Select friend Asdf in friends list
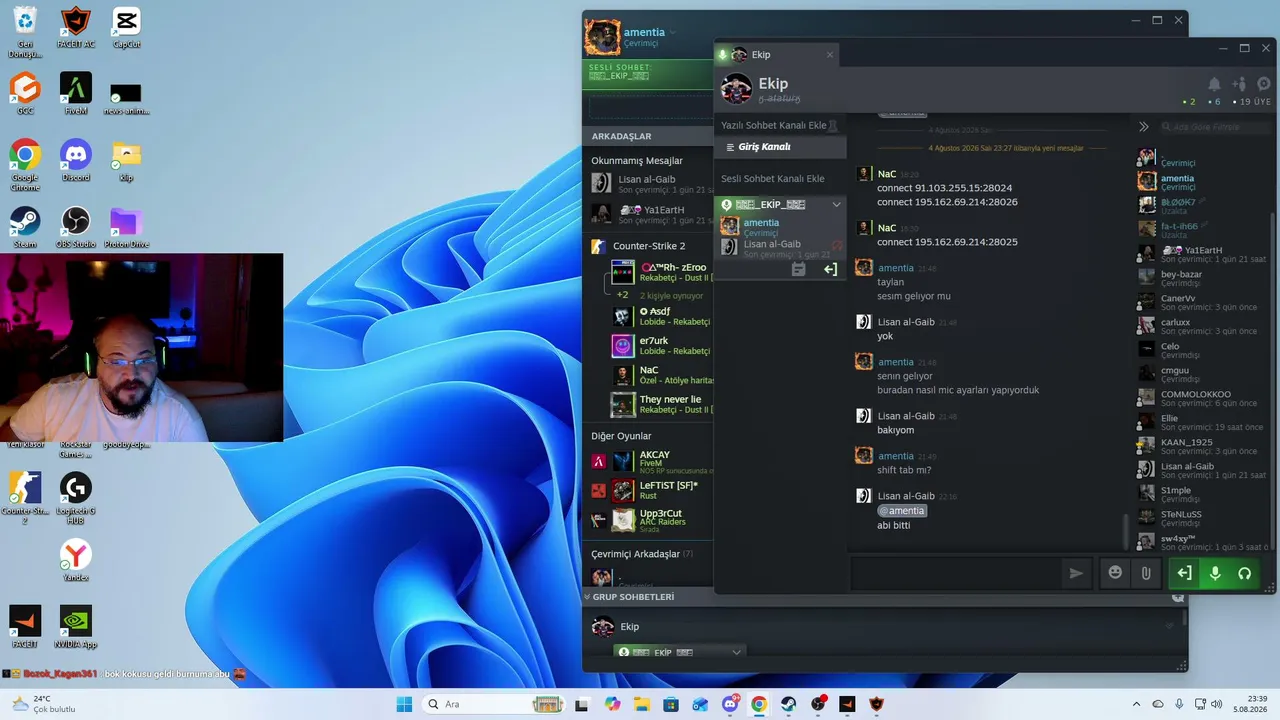Viewport: 1280px width, 720px height. (x=660, y=316)
